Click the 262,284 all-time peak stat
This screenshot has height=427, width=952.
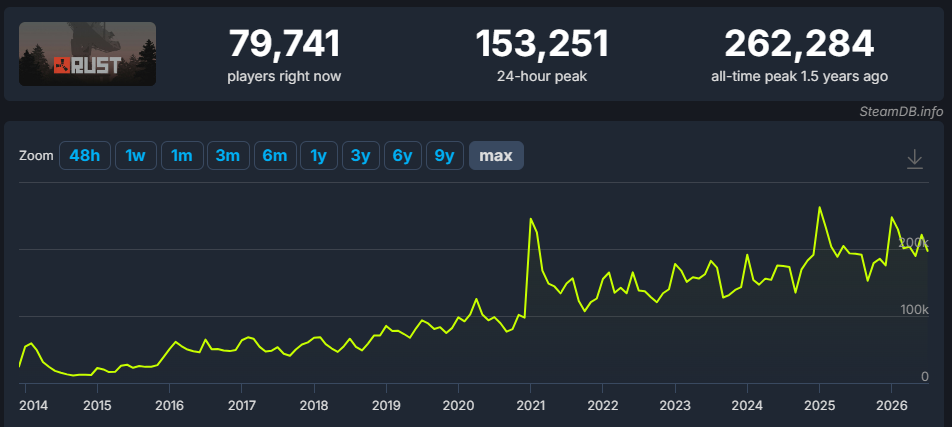(x=799, y=45)
